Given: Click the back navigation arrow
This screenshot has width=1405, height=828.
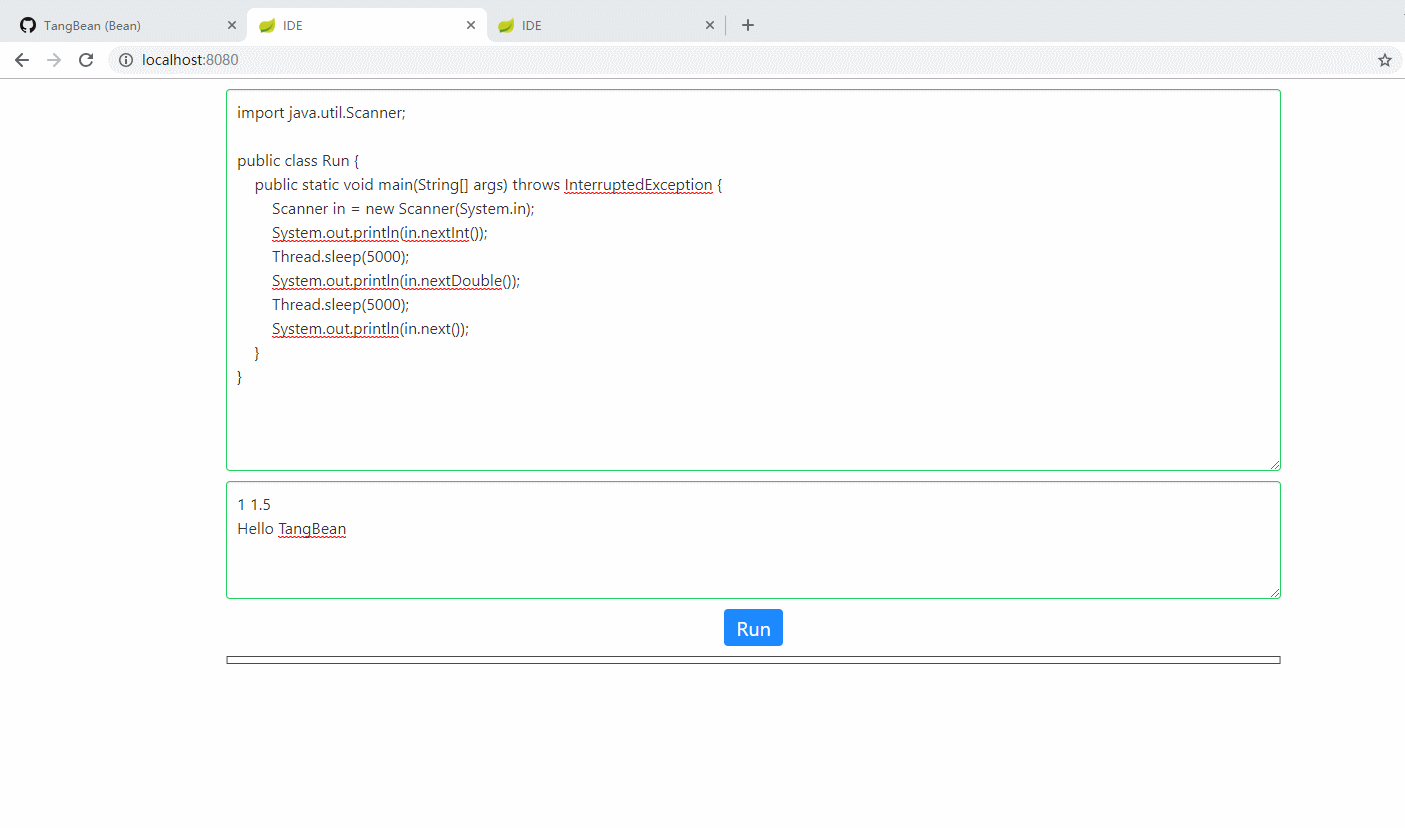Looking at the screenshot, I should pos(22,59).
